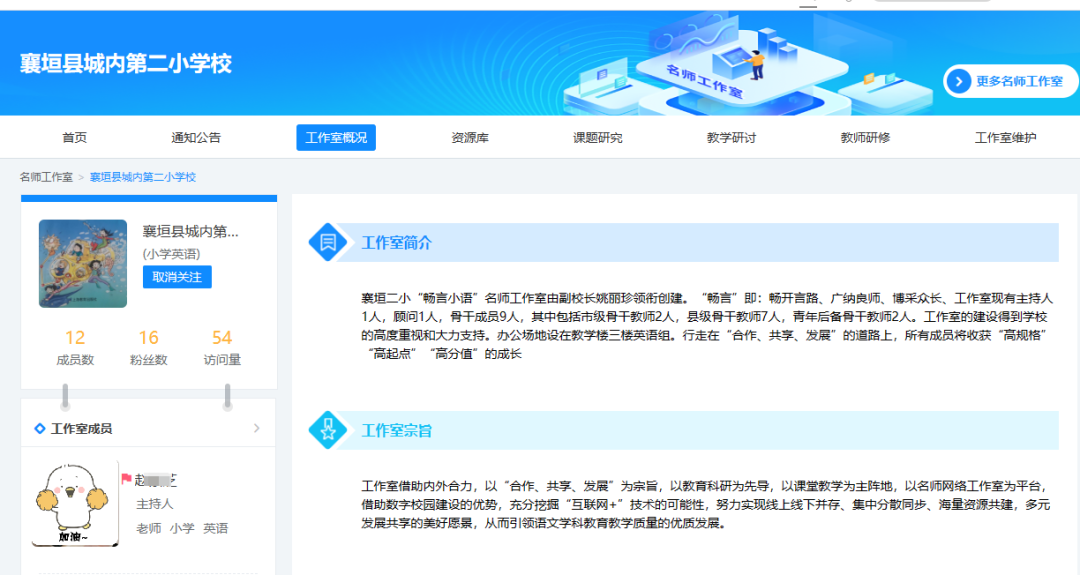Open the 课题研究 tab

coord(597,138)
